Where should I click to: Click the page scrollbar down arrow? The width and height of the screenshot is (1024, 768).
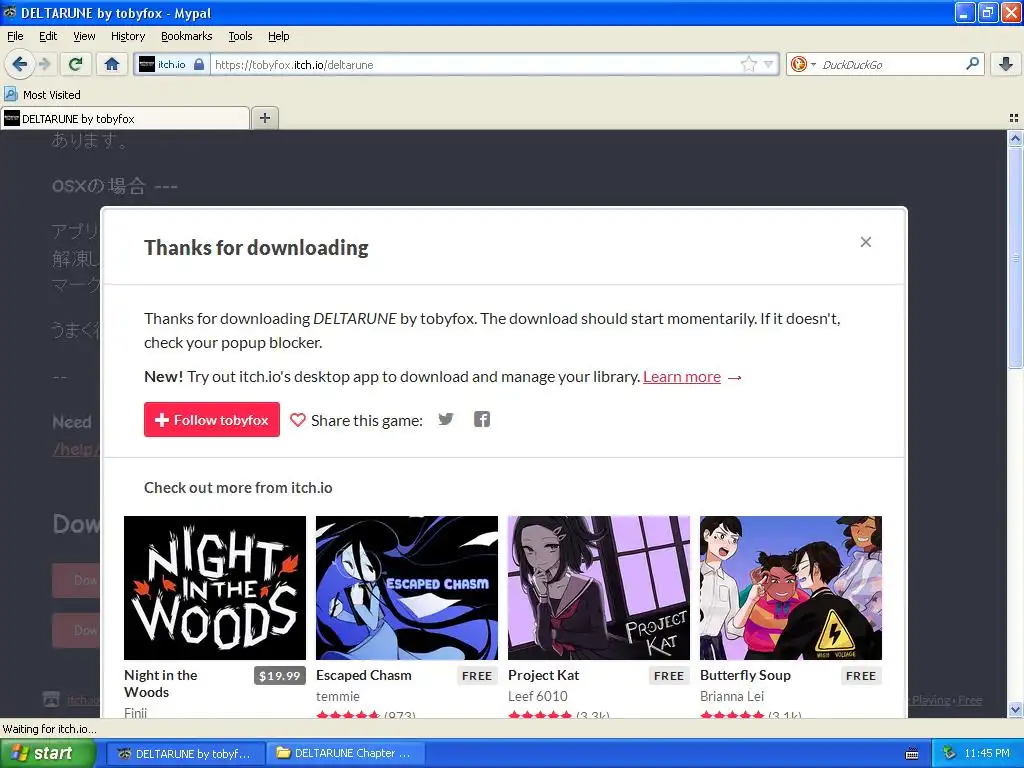pyautogui.click(x=1015, y=709)
